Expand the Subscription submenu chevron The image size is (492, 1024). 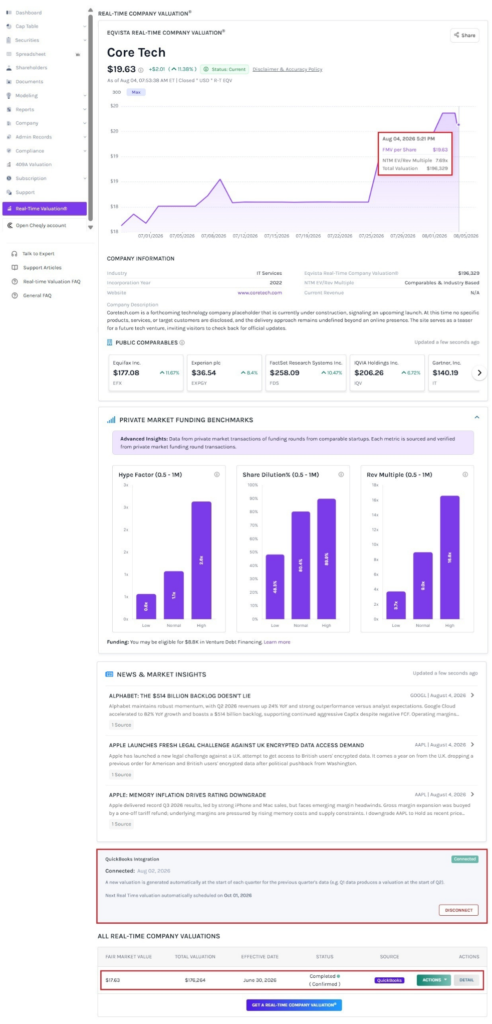[x=84, y=178]
